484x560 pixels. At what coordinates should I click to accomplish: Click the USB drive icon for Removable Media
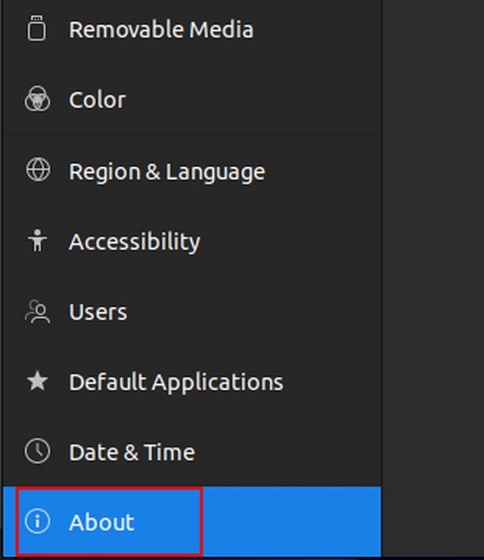point(37,28)
